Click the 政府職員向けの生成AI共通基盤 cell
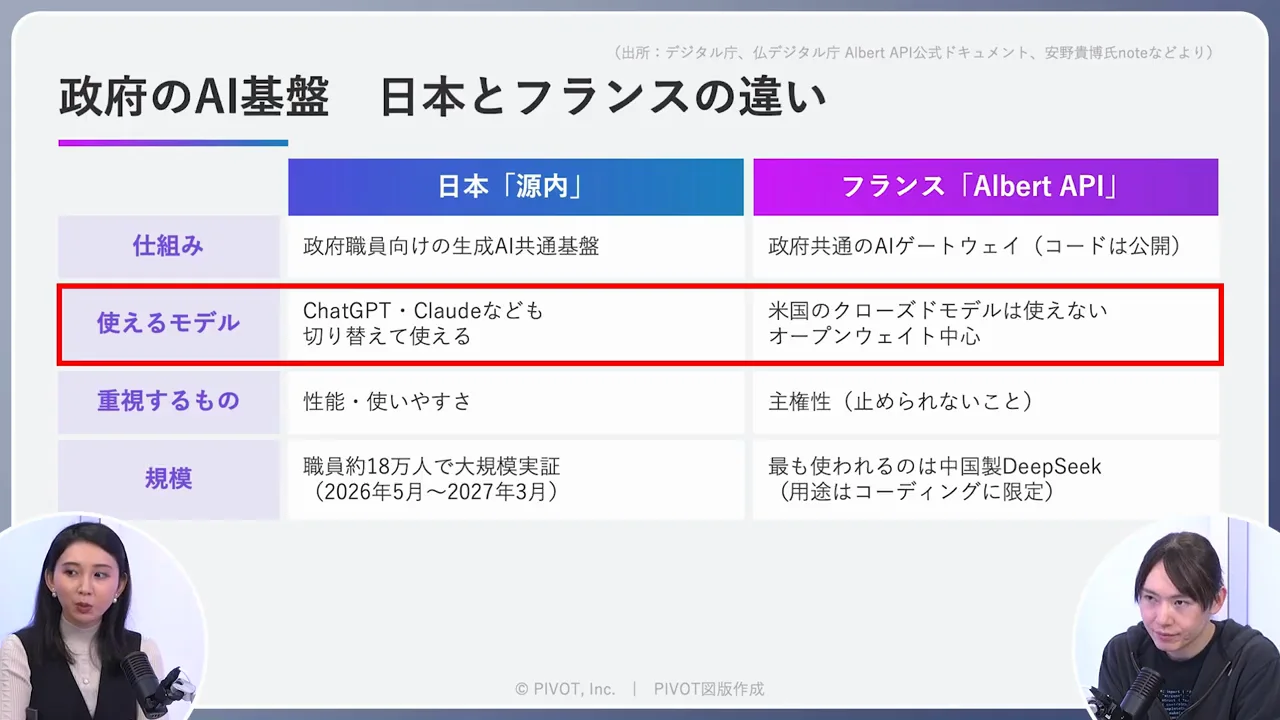The width and height of the screenshot is (1280, 720). pos(515,246)
